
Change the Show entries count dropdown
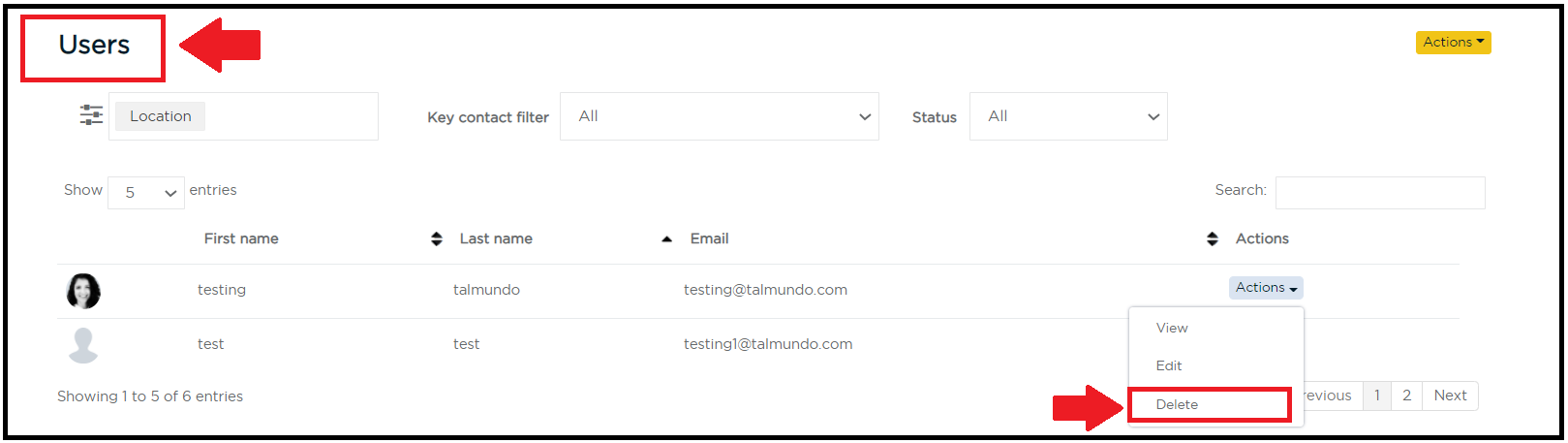click(146, 192)
